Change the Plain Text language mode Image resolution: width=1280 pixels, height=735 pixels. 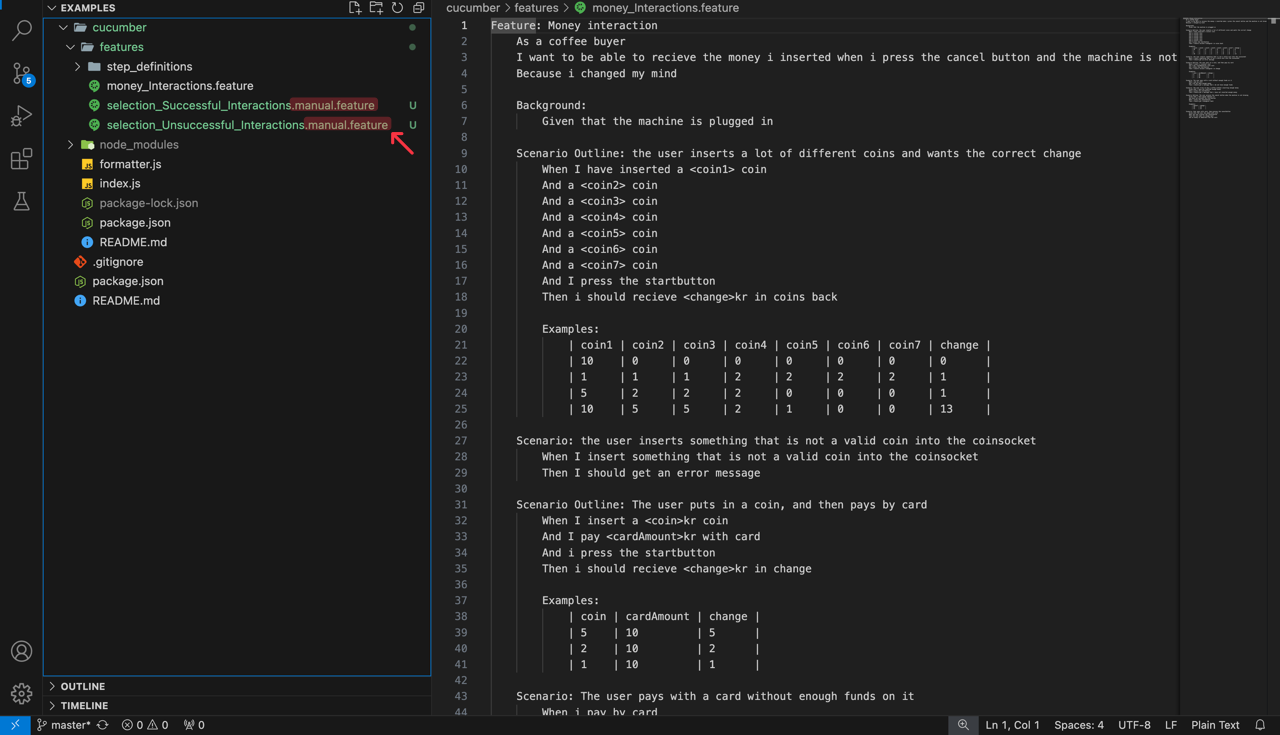click(x=1215, y=724)
